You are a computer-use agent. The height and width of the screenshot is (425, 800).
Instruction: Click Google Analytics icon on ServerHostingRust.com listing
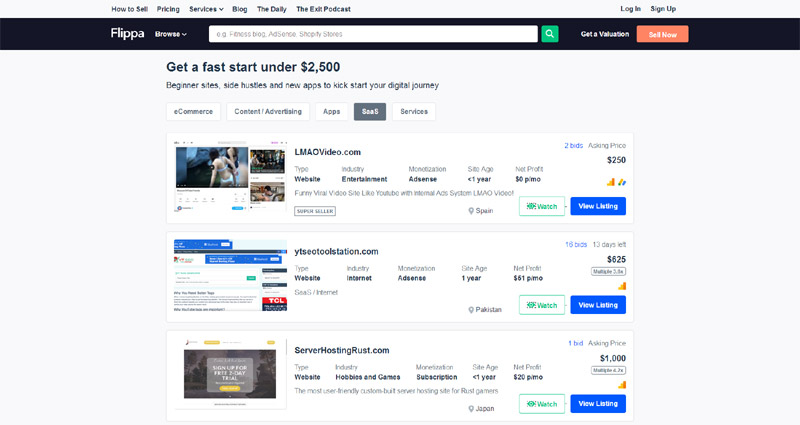[621, 385]
